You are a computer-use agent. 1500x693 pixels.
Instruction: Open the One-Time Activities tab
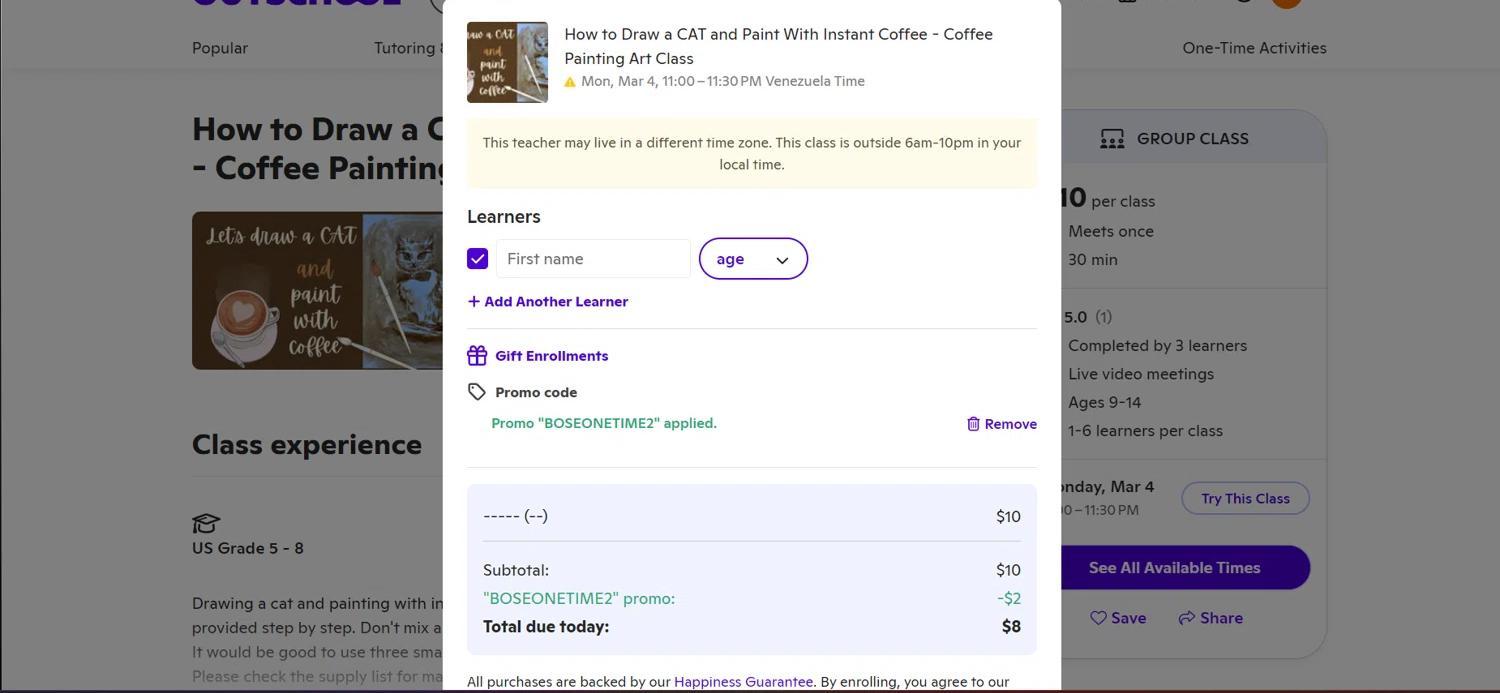pyautogui.click(x=1254, y=48)
